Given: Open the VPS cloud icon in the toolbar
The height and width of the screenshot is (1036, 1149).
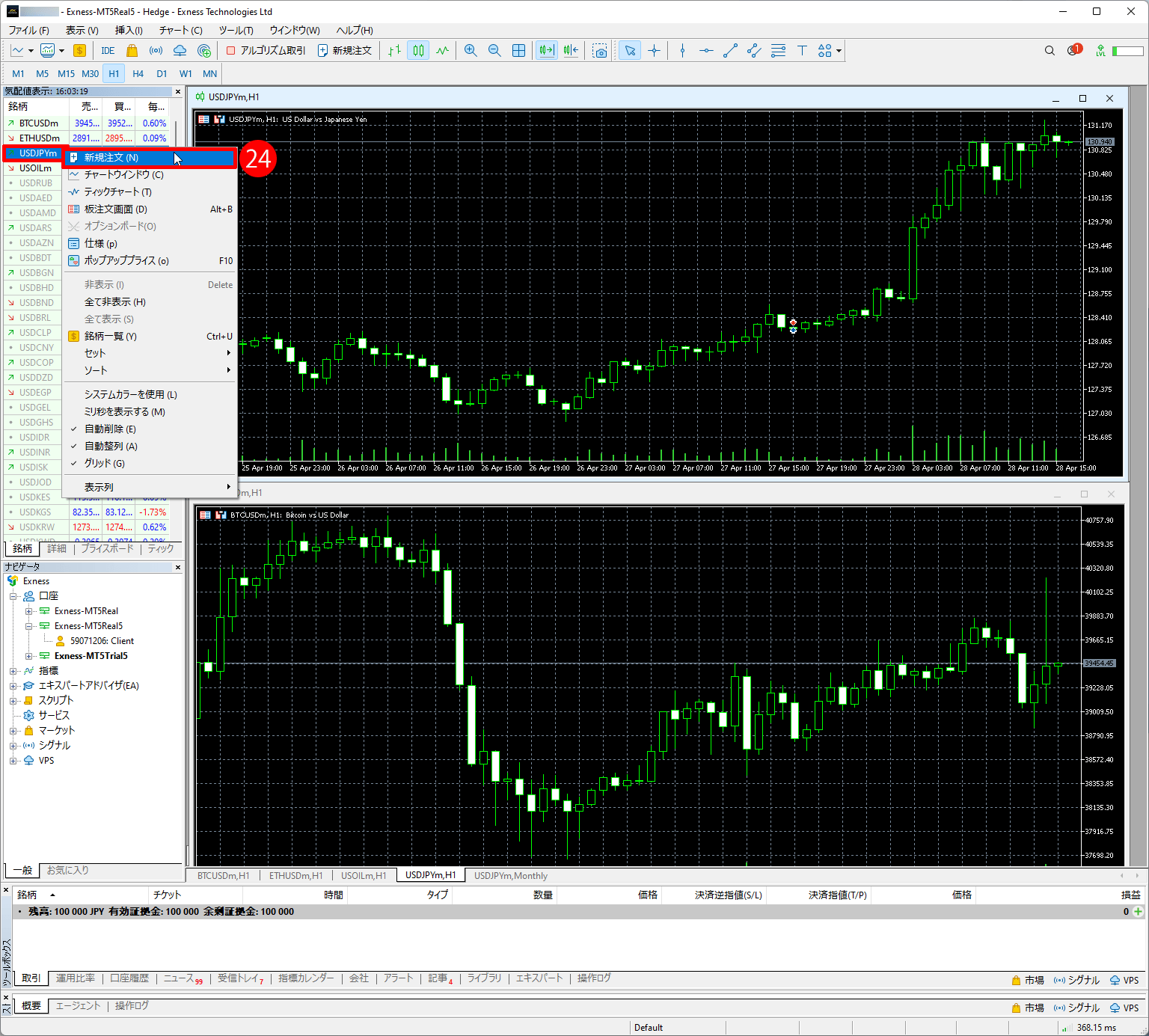Looking at the screenshot, I should (x=180, y=51).
